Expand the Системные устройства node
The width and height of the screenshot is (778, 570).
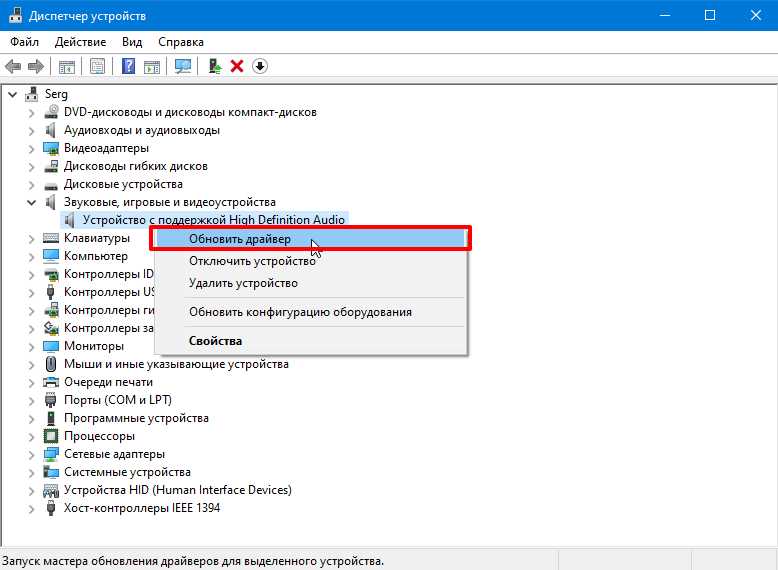tap(31, 472)
